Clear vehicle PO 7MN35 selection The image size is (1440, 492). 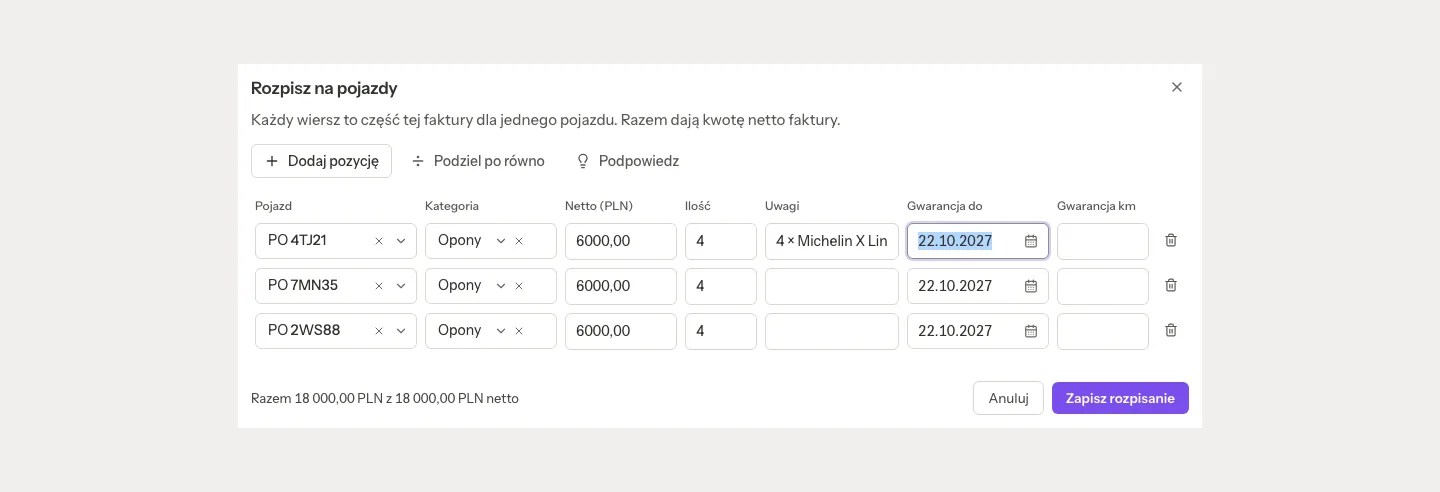379,286
